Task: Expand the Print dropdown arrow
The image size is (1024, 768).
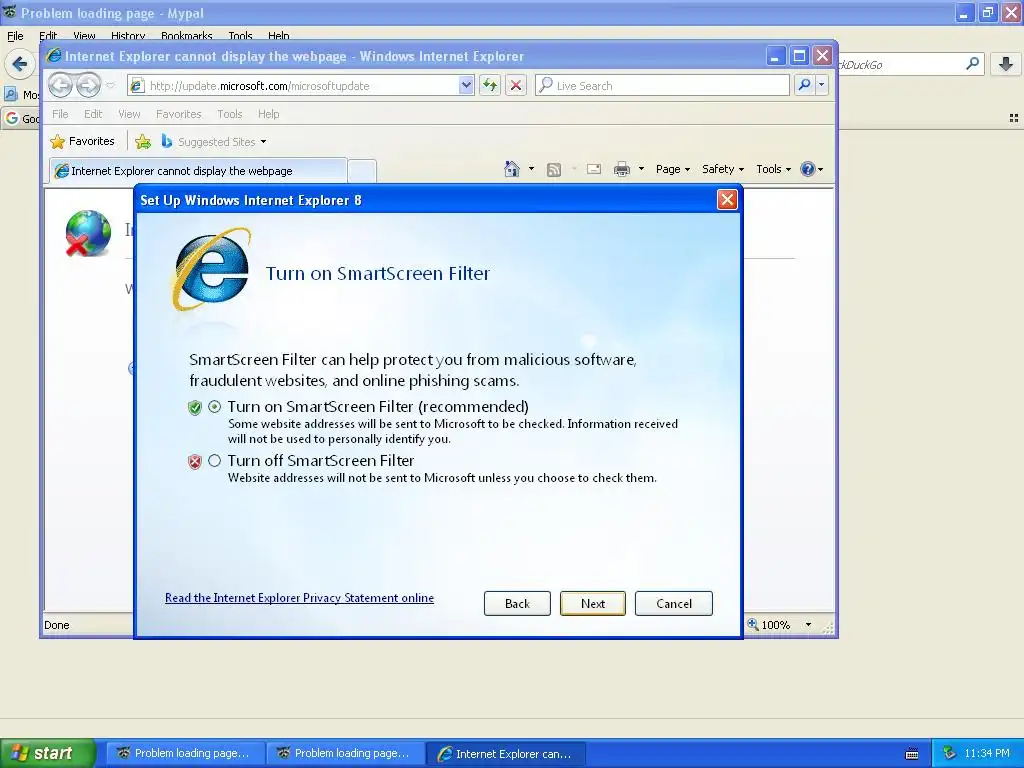Action: tap(641, 169)
